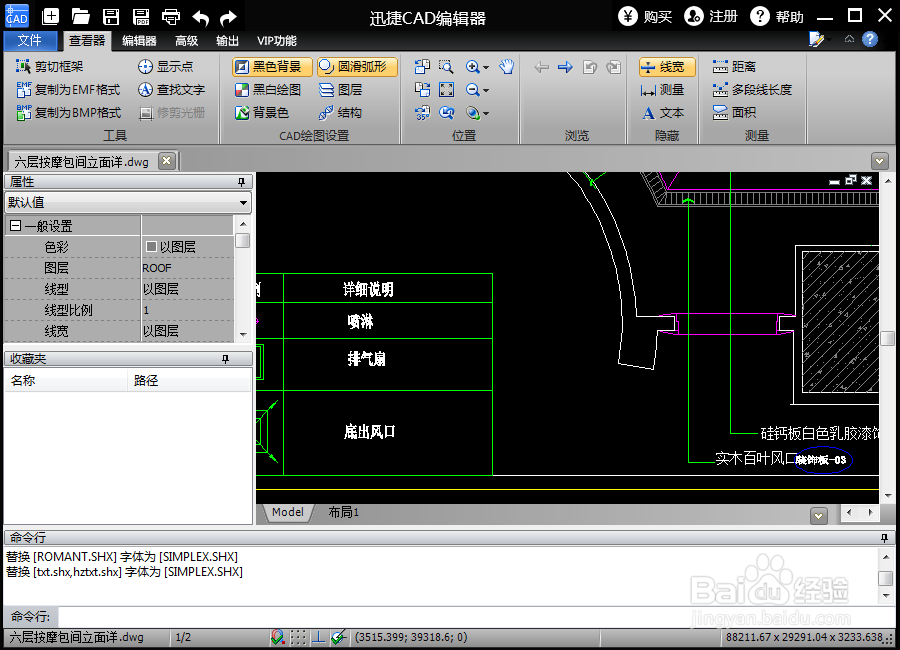Image resolution: width=900 pixels, height=650 pixels.
Task: Open document tabs list dropdown
Action: (879, 161)
